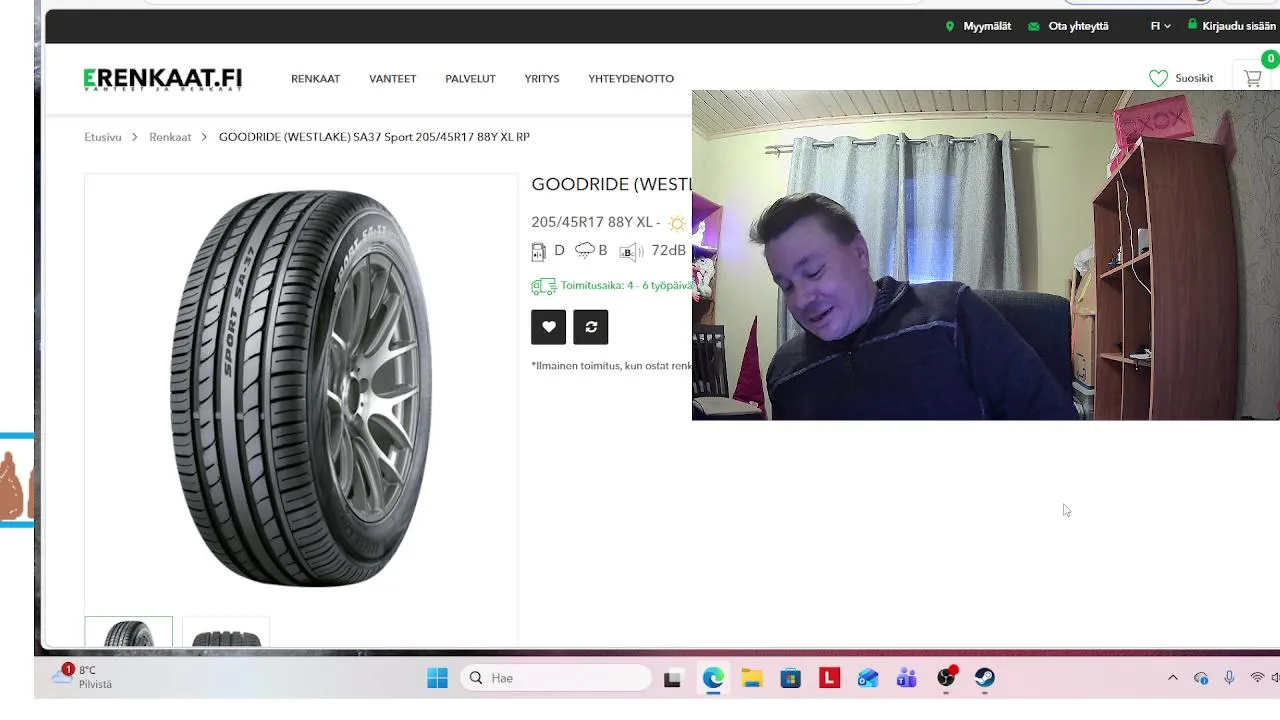Image resolution: width=1280 pixels, height=720 pixels.
Task: Open Microsoft Teams from the taskbar
Action: pyautogui.click(x=907, y=678)
